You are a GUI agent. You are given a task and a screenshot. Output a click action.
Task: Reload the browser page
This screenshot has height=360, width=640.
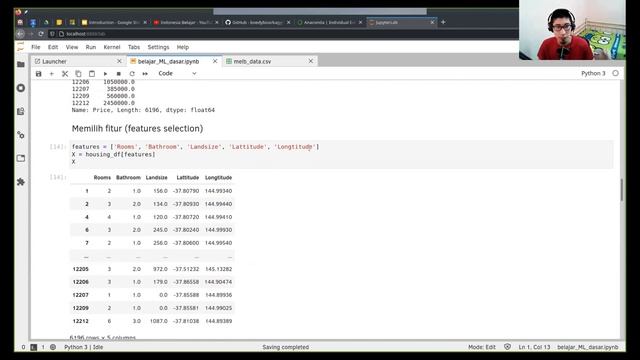coord(41,34)
